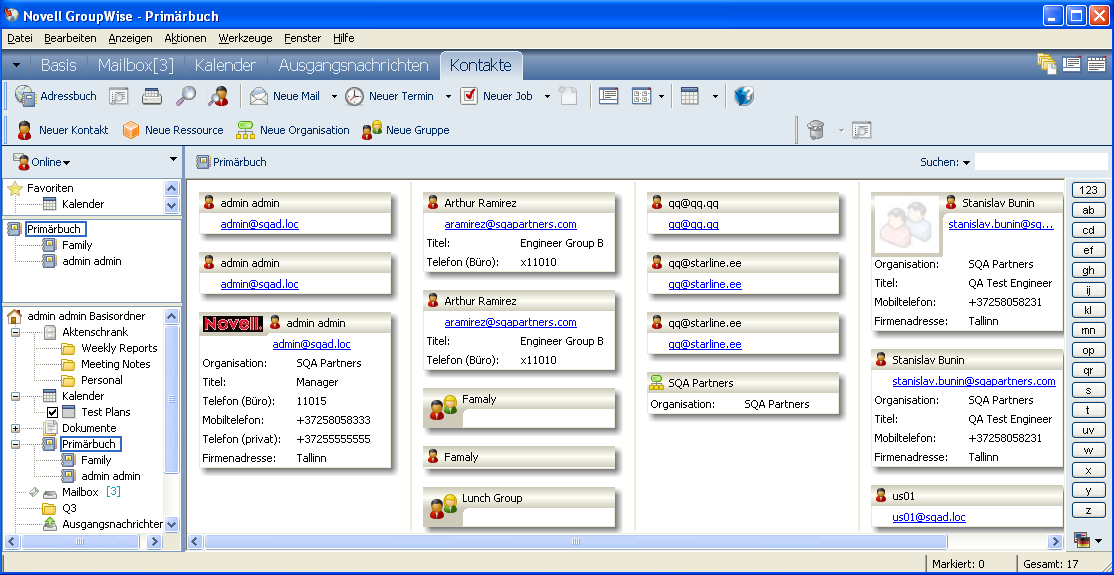Viewport: 1114px width, 575px height.
Task: Open the Neuer Job dropdown arrow
Action: [547, 97]
